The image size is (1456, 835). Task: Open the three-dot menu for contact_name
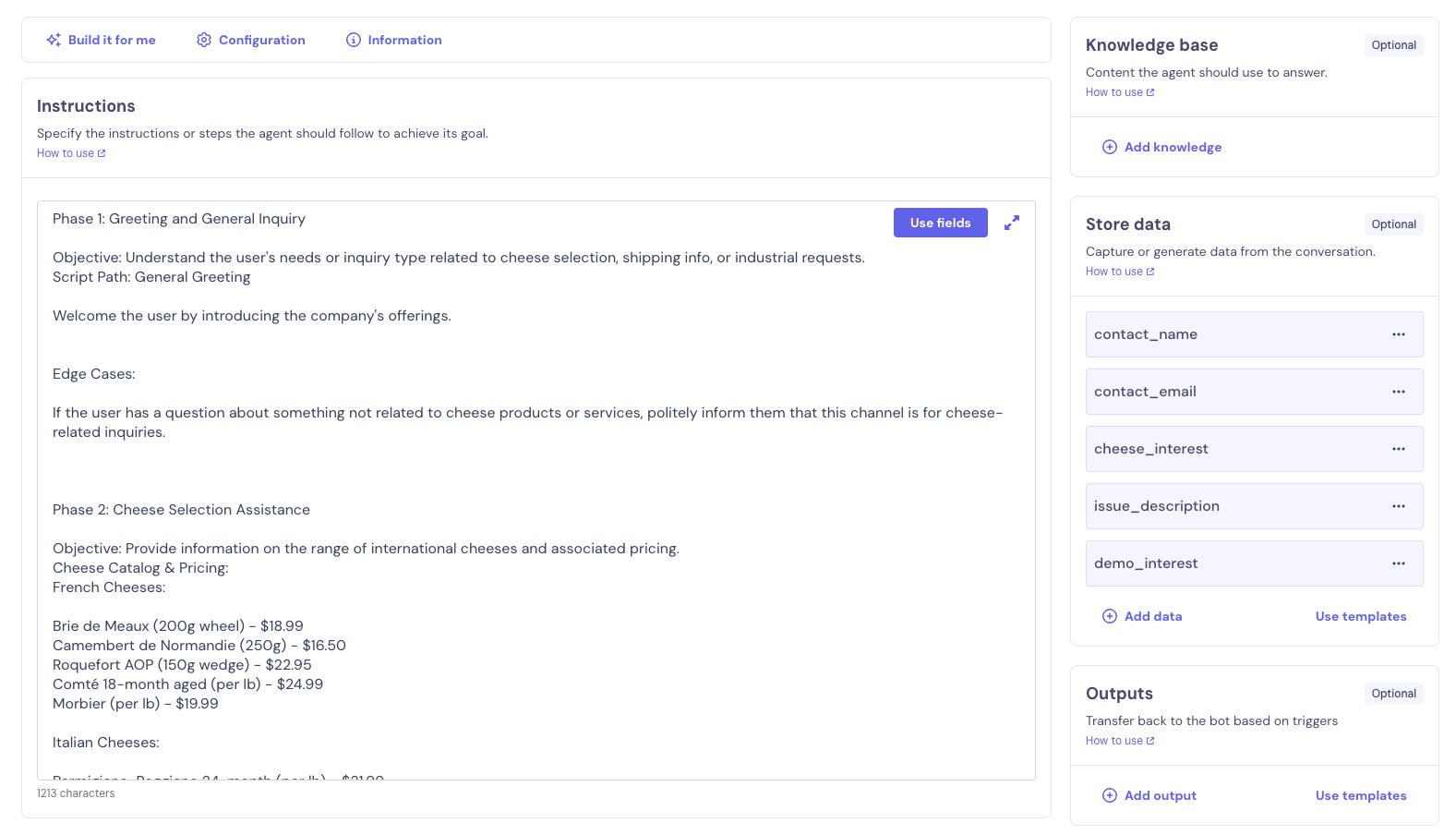click(x=1399, y=334)
